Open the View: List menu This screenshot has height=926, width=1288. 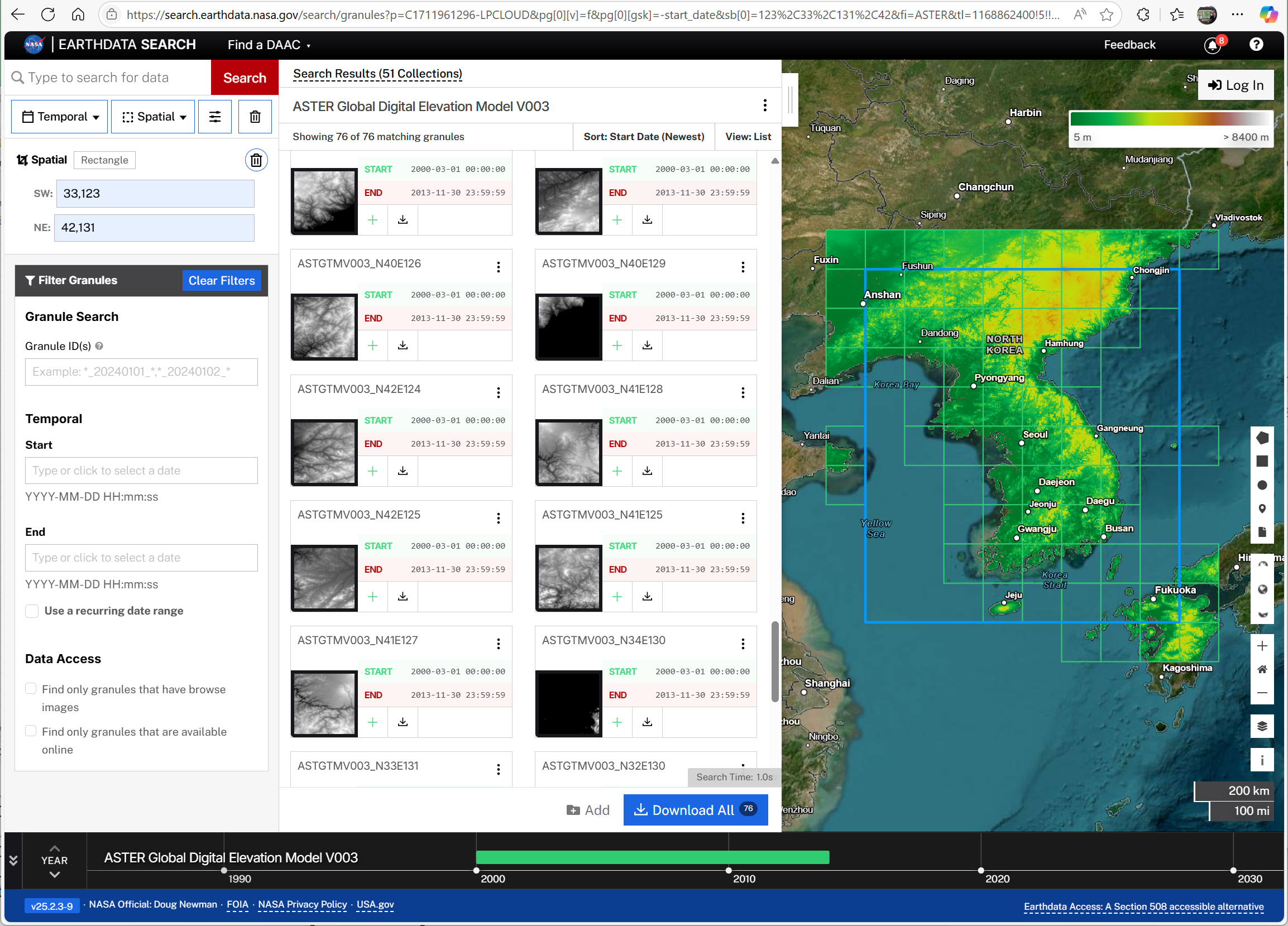tap(748, 137)
